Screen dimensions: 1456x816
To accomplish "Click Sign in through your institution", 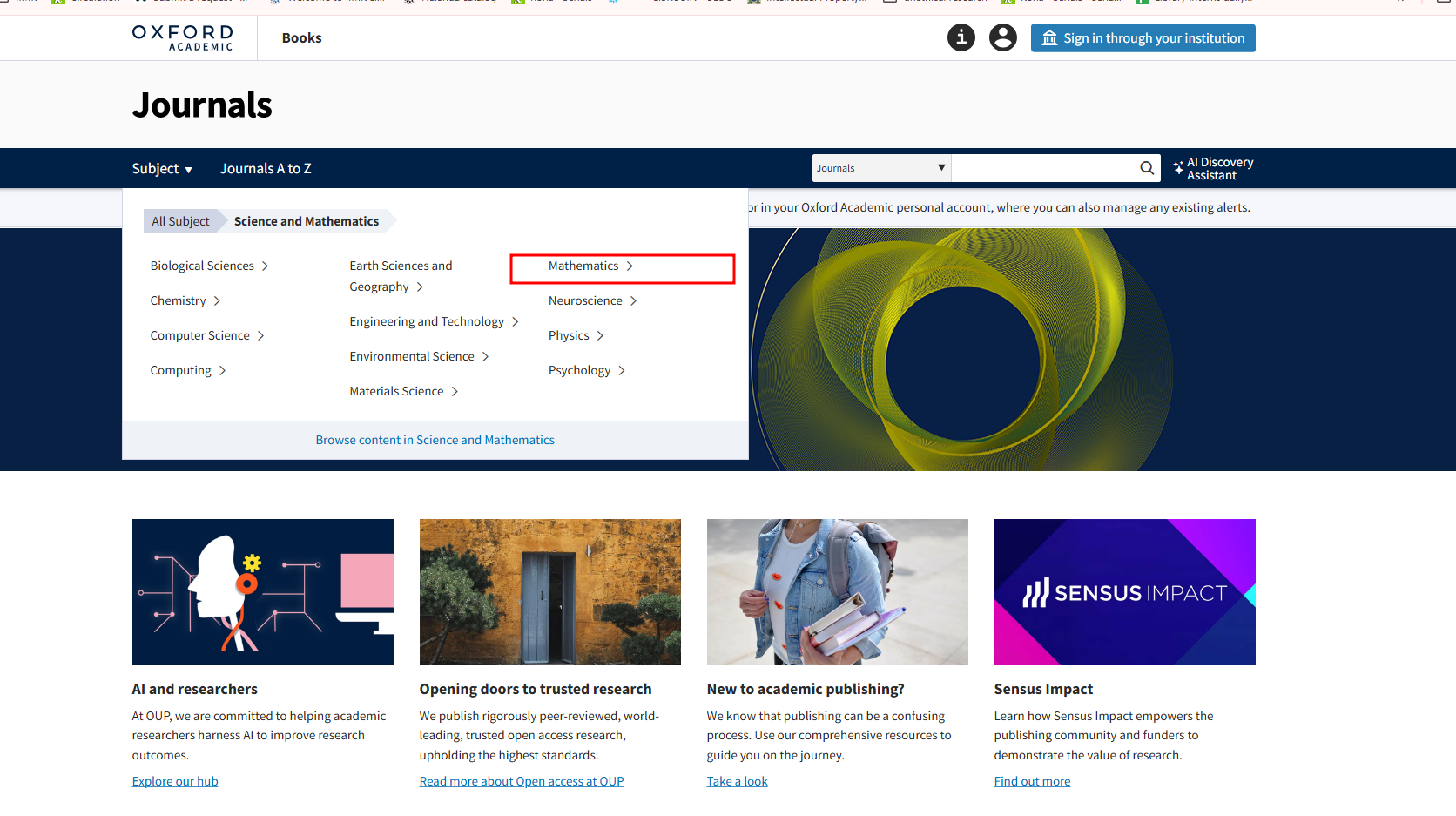I will (1143, 38).
